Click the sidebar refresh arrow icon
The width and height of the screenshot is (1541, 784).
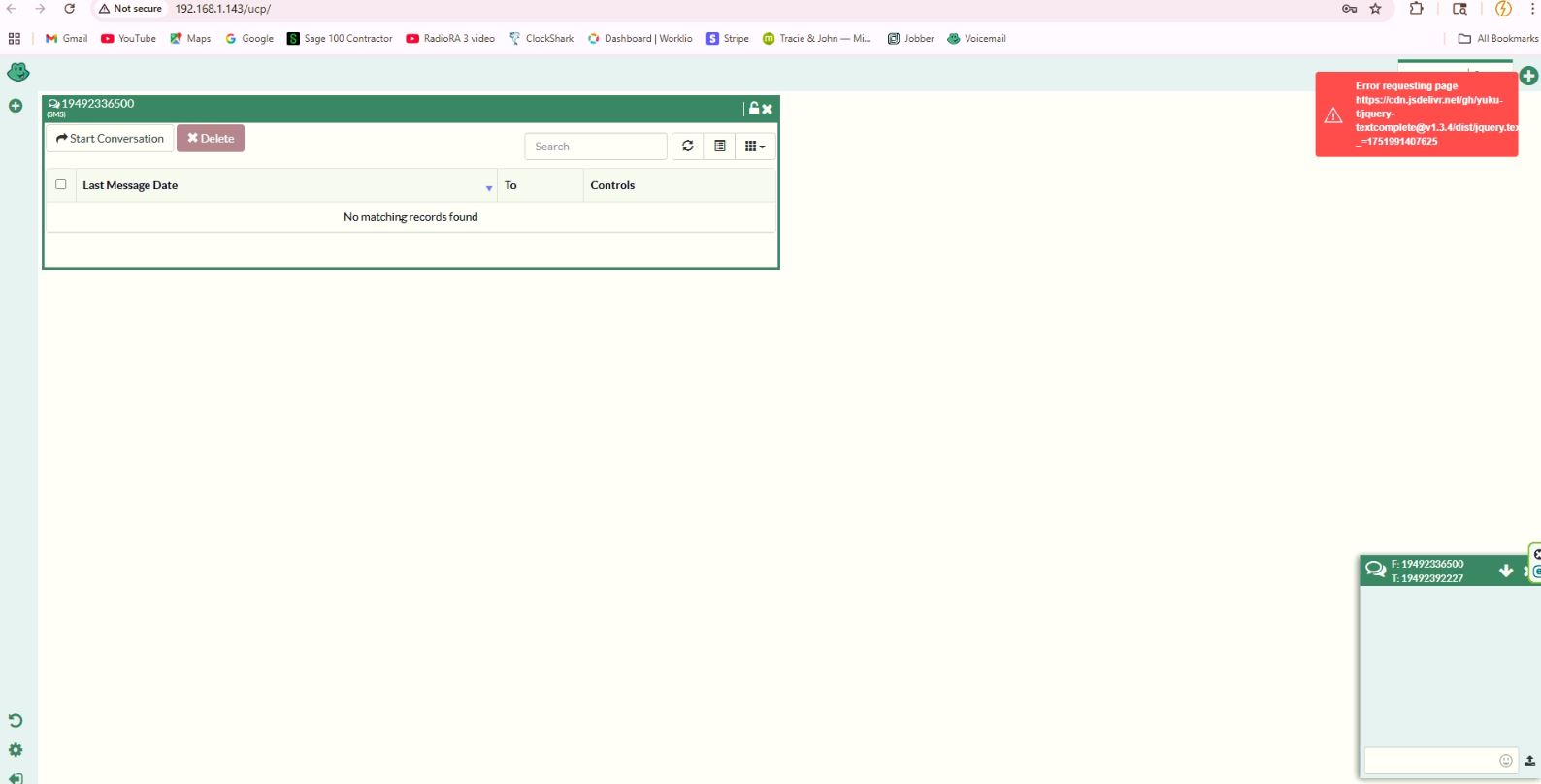pyautogui.click(x=16, y=720)
